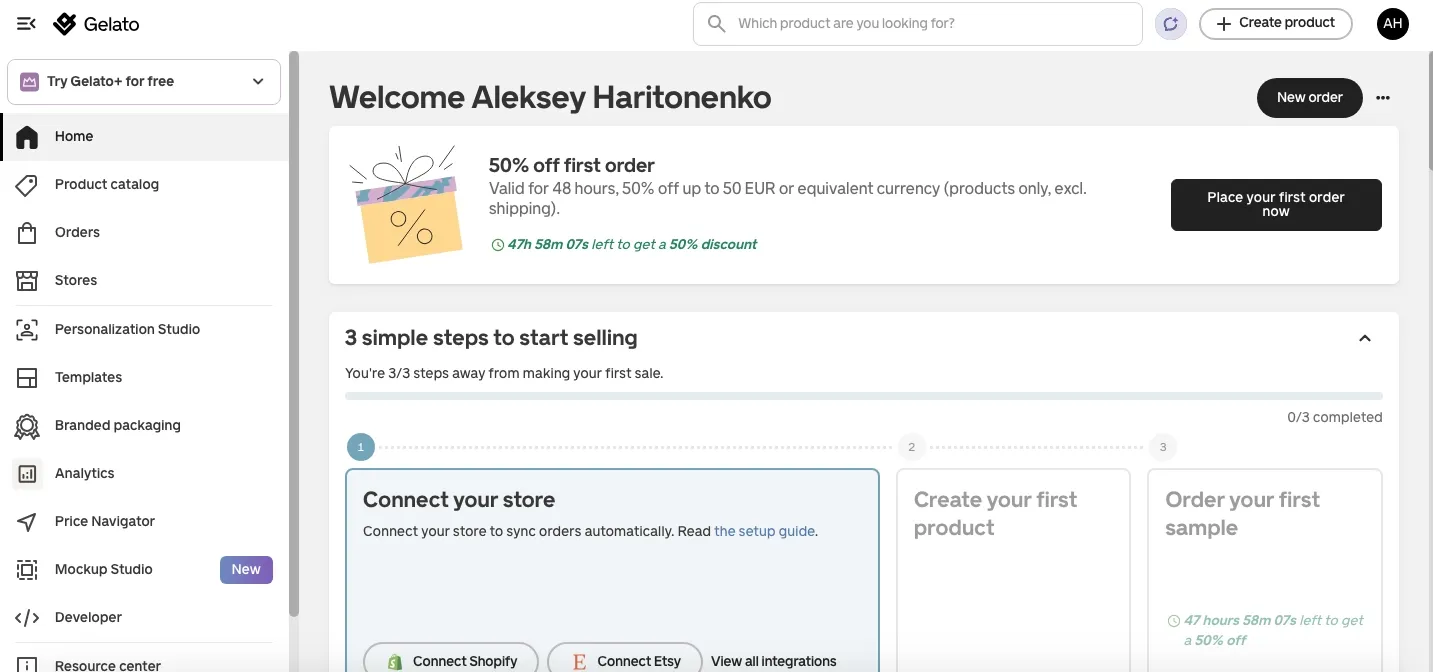Collapse the sidebar with the hamburger icon
Screen dimensions: 1433x672
(x=26, y=24)
